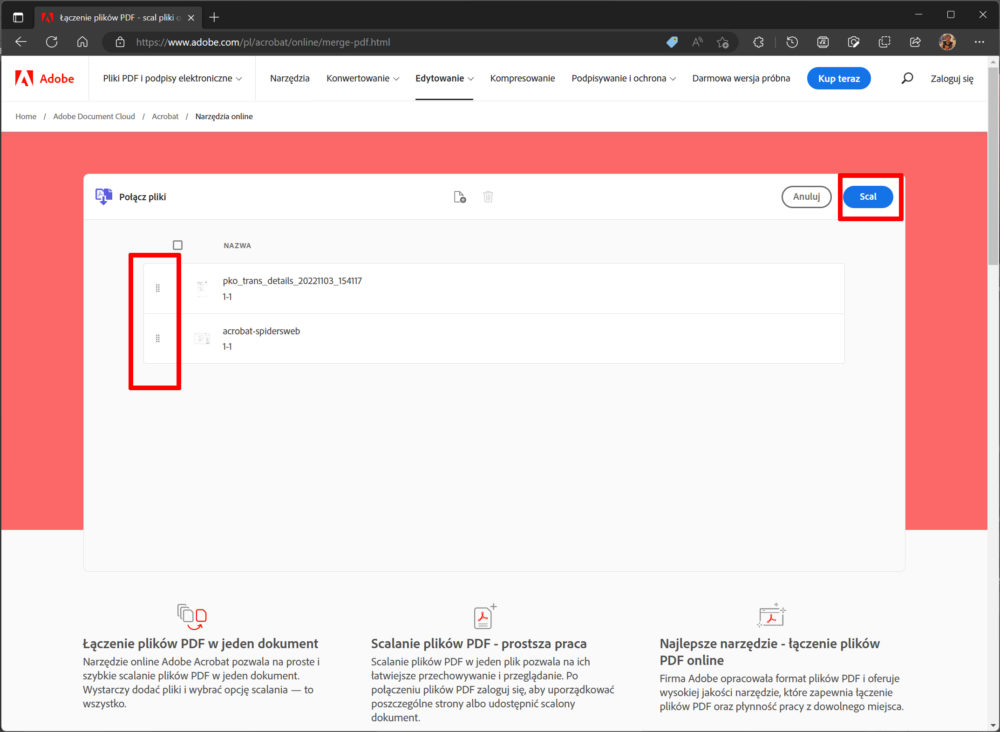1000x732 pixels.
Task: Click the Zaloguj się link
Action: coord(952,78)
